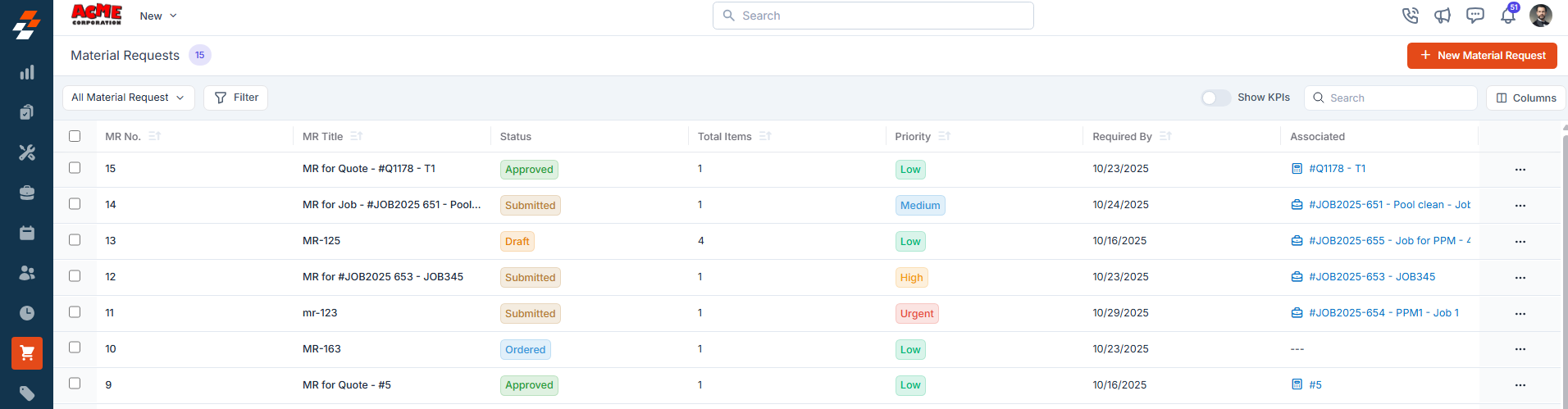The image size is (1568, 409).
Task: Open the clock timesheet sidebar icon
Action: tap(27, 313)
